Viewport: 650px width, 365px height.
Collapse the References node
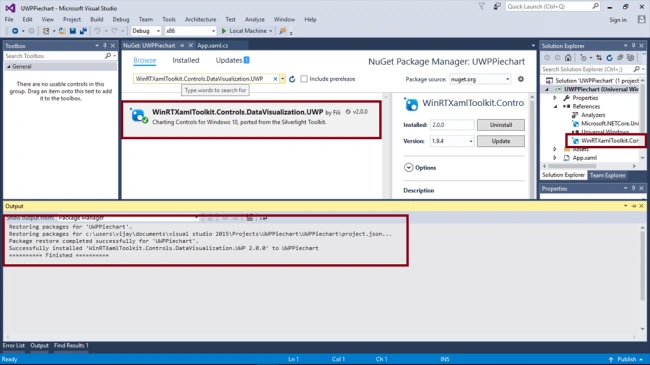(555, 107)
